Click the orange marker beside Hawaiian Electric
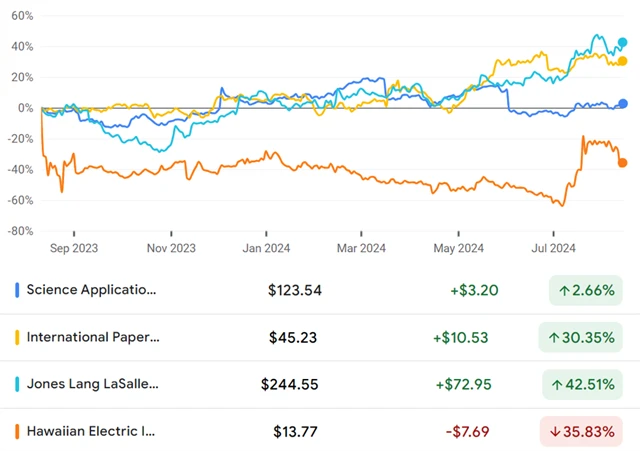Viewport: 640px width, 451px height. point(17,431)
